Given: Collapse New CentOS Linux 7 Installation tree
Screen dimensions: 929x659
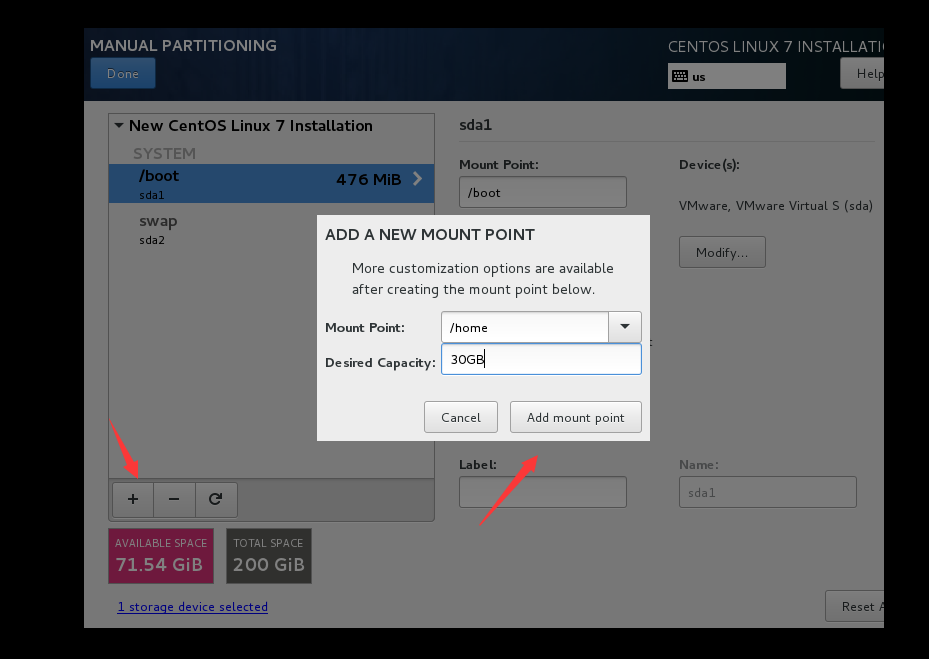Looking at the screenshot, I should pyautogui.click(x=119, y=126).
